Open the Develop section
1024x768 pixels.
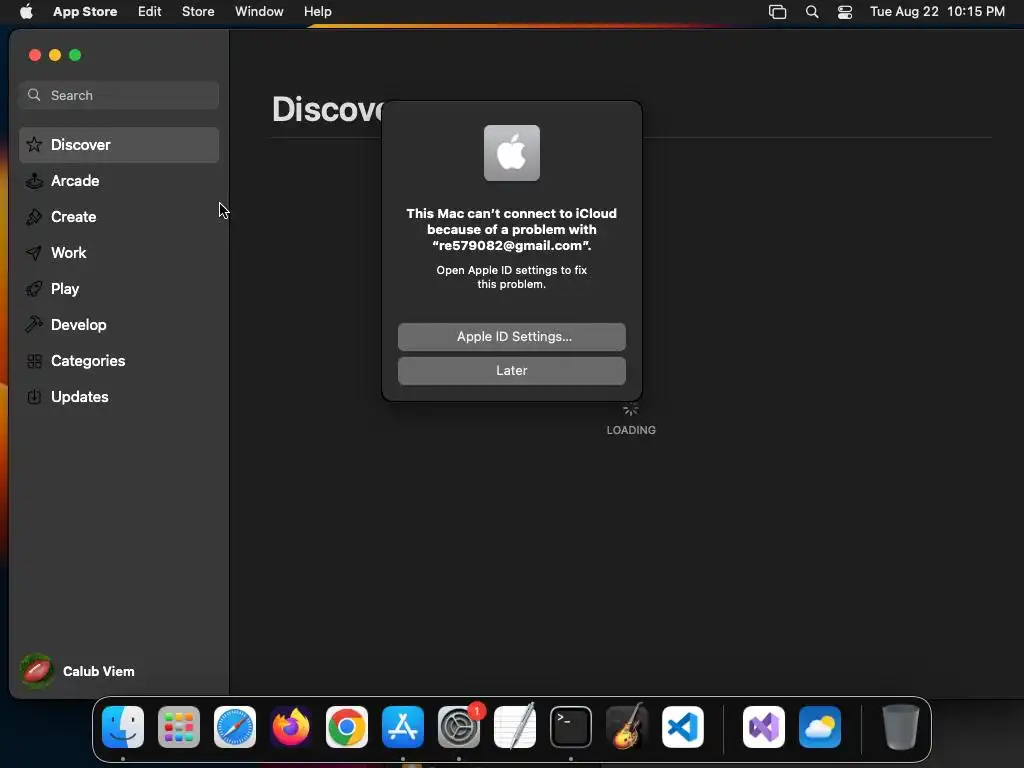(x=119, y=325)
